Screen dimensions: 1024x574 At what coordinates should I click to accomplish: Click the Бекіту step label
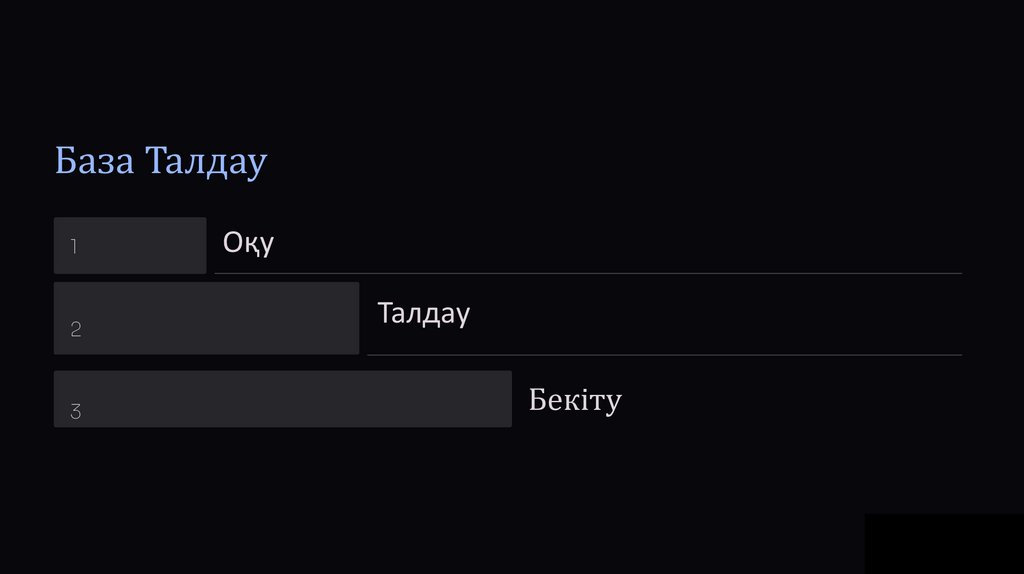click(x=575, y=400)
